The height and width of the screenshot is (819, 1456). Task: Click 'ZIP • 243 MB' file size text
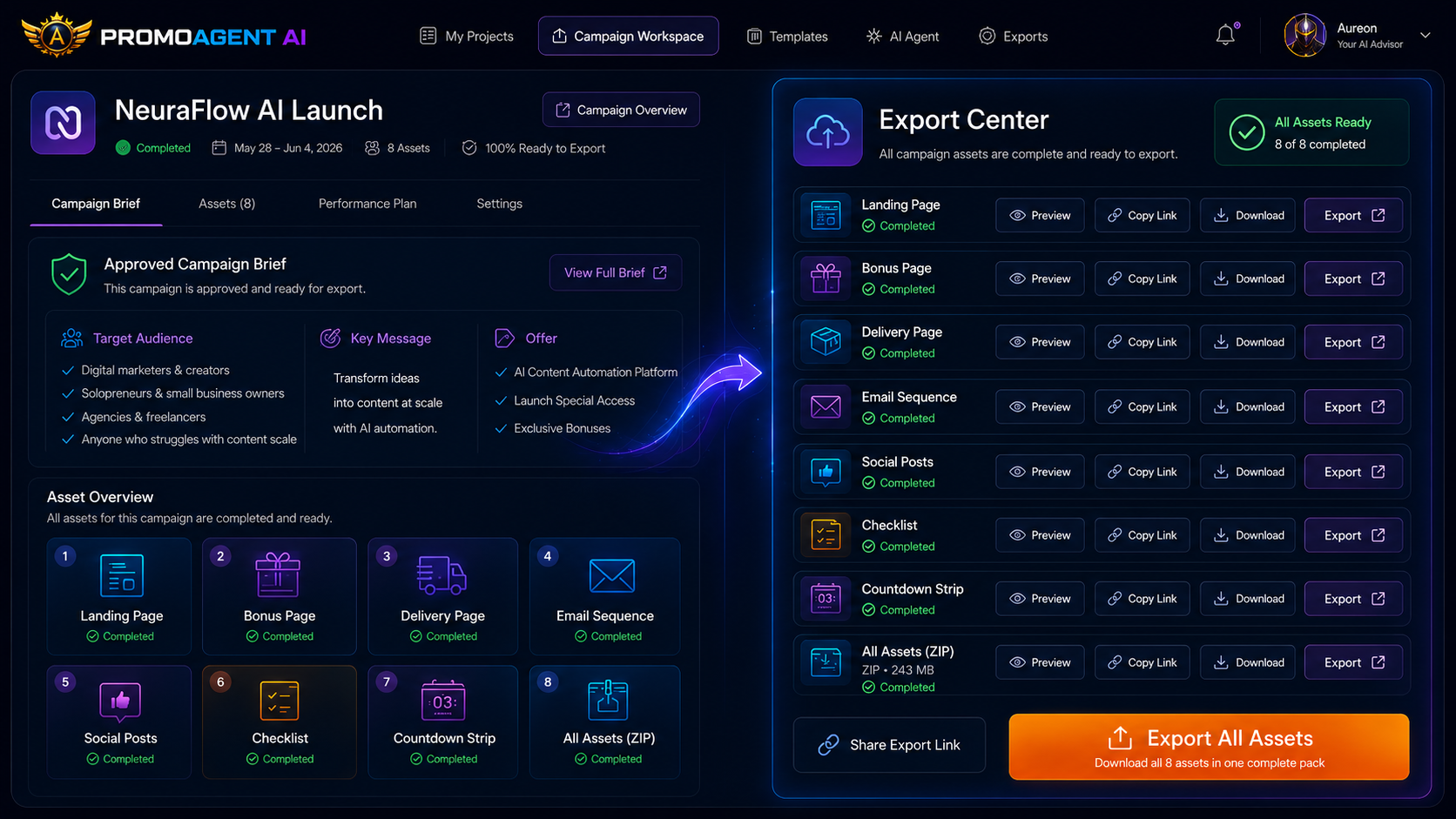(897, 670)
